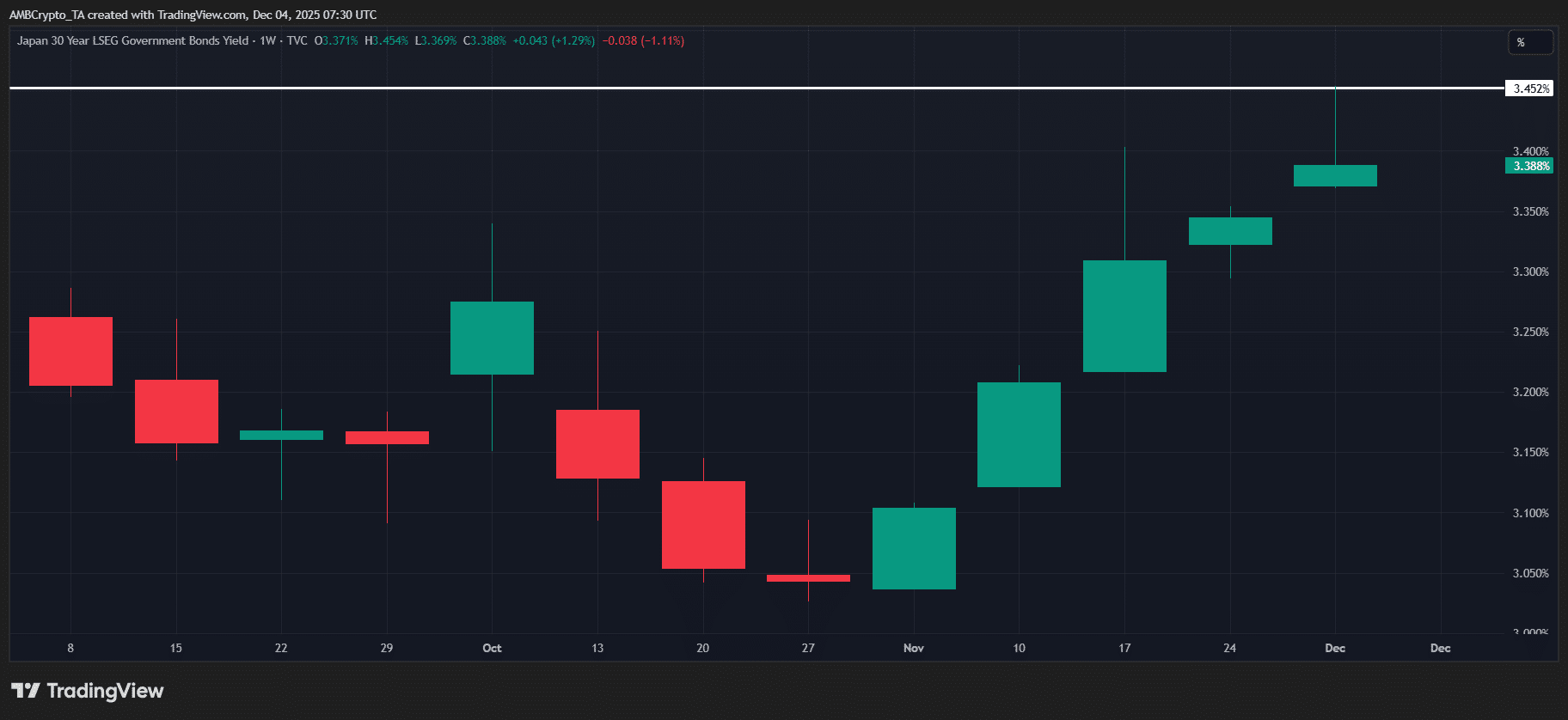
Task: Click the Oct label on time axis
Action: tap(492, 648)
